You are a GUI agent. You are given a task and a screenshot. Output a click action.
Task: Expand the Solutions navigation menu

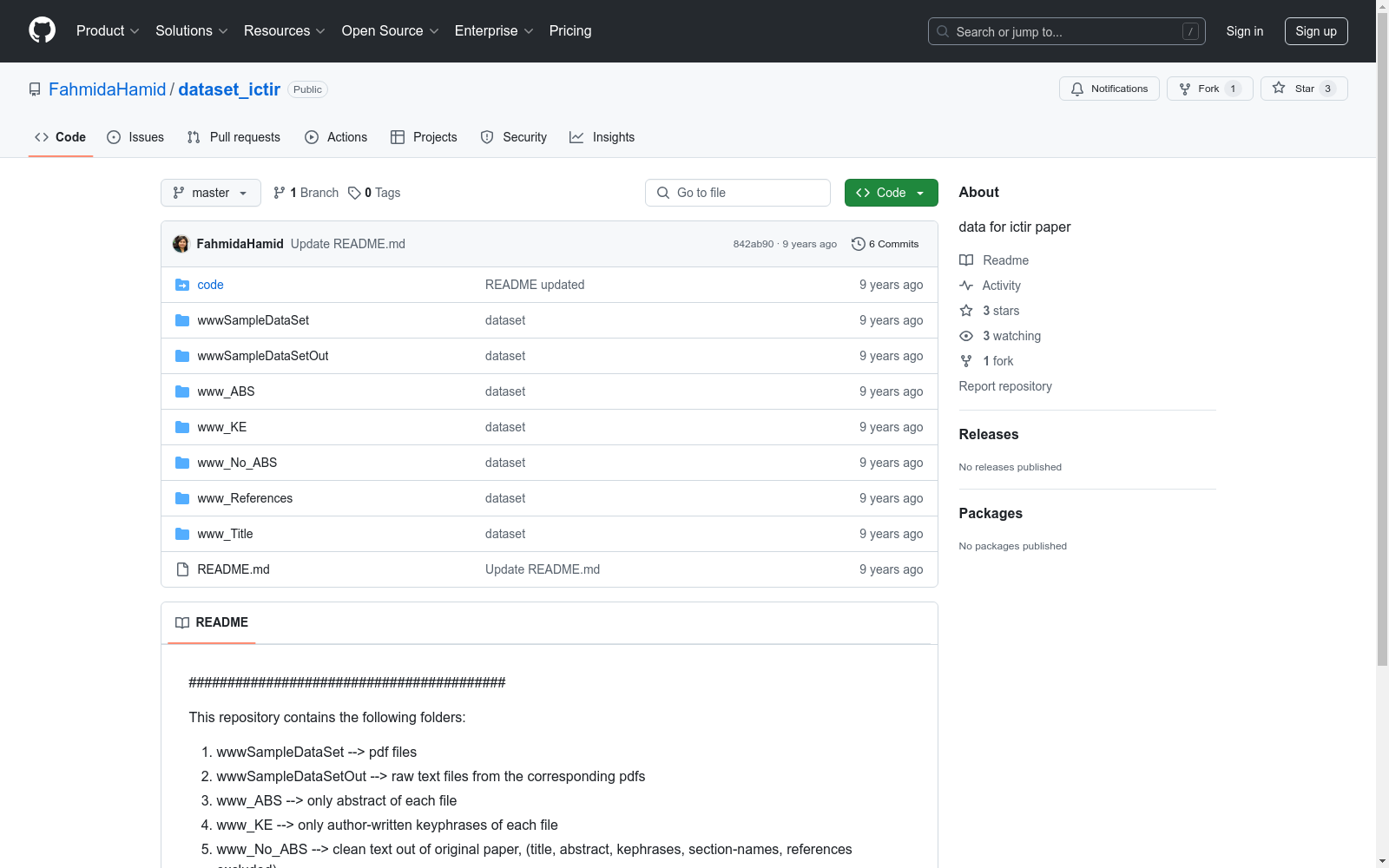click(x=192, y=30)
